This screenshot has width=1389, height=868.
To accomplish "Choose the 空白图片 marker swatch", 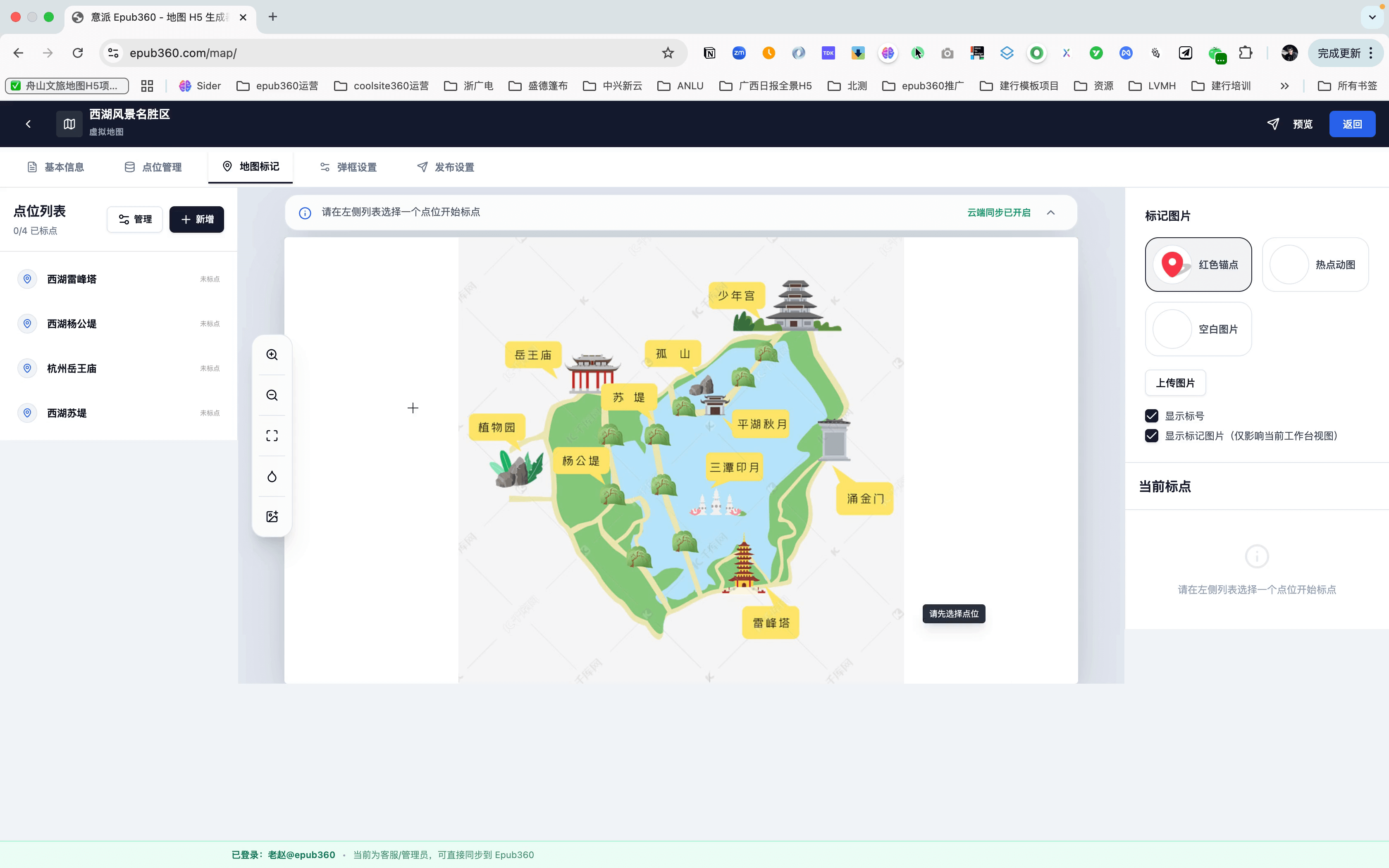I will click(x=1198, y=329).
